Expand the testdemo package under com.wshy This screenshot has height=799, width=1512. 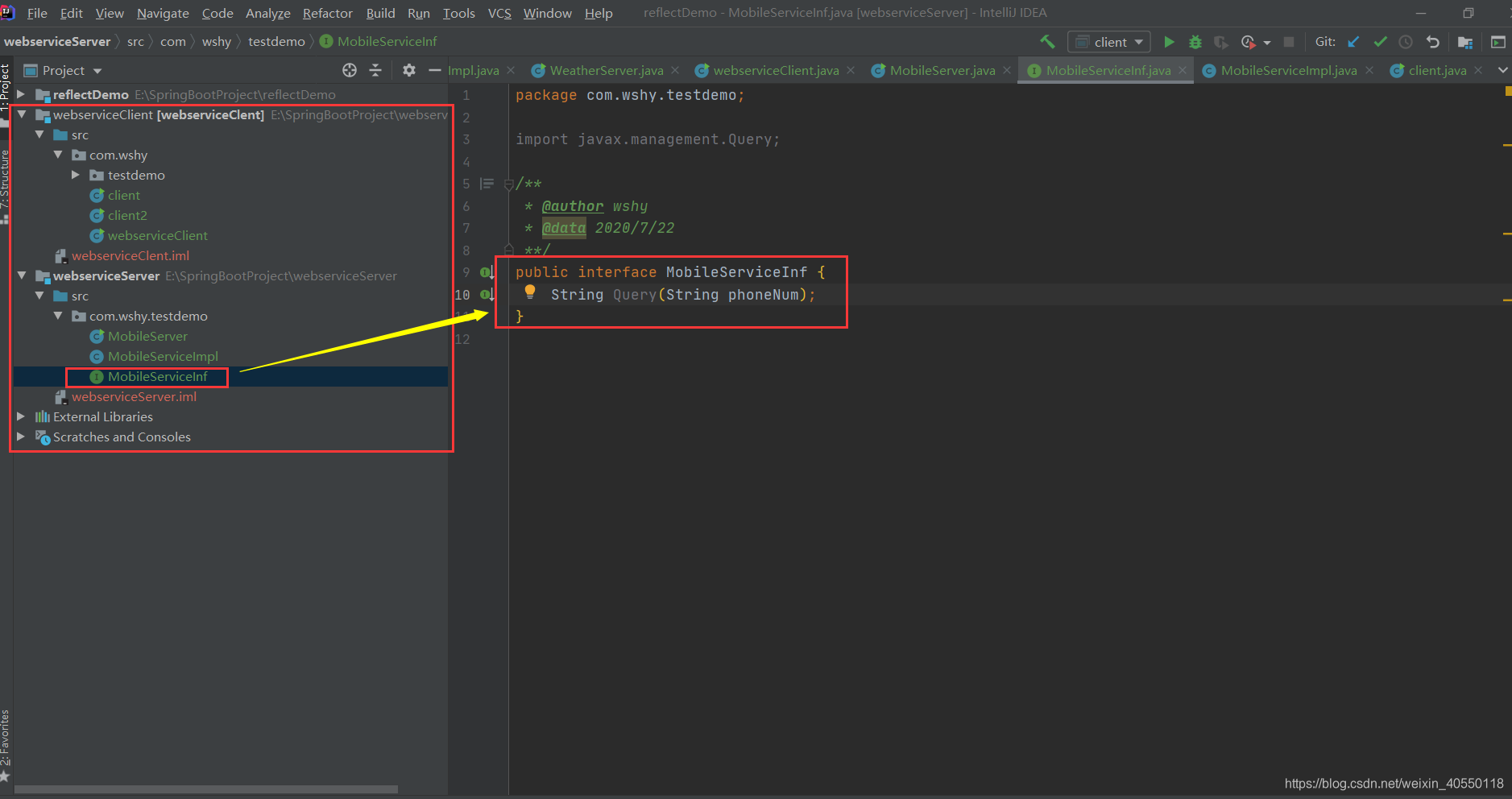coord(76,175)
